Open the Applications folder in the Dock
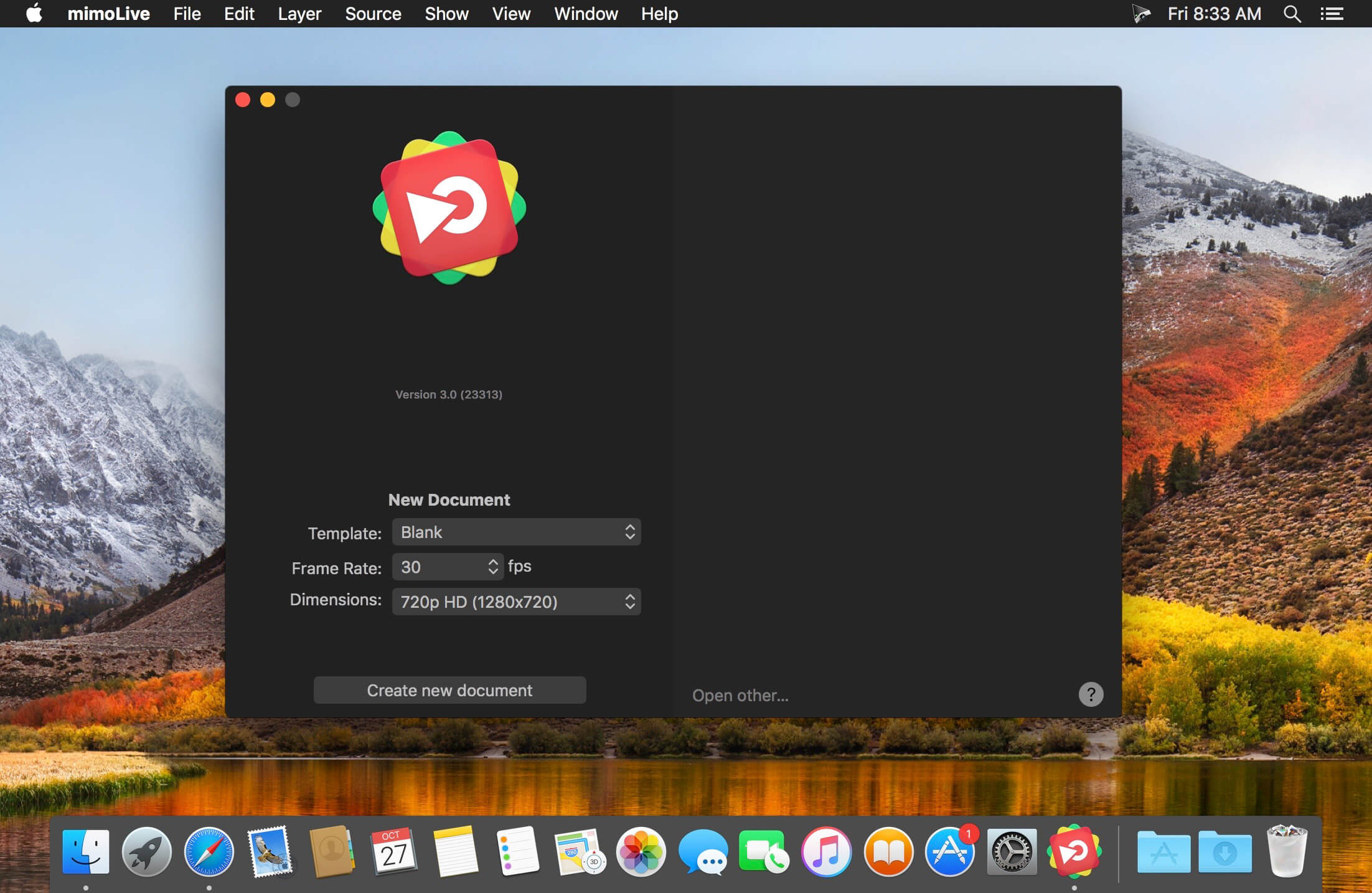1372x893 pixels. point(1163,851)
